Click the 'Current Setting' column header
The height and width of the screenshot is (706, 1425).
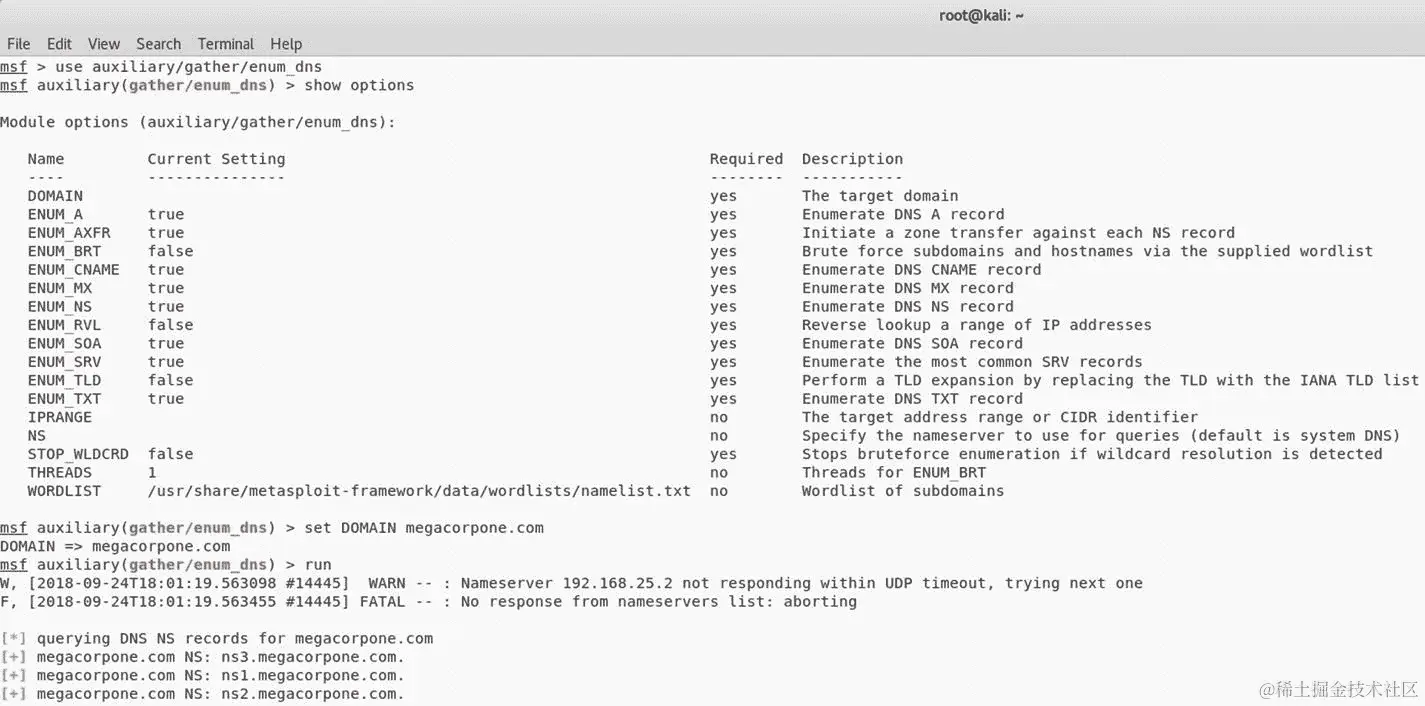pos(216,159)
